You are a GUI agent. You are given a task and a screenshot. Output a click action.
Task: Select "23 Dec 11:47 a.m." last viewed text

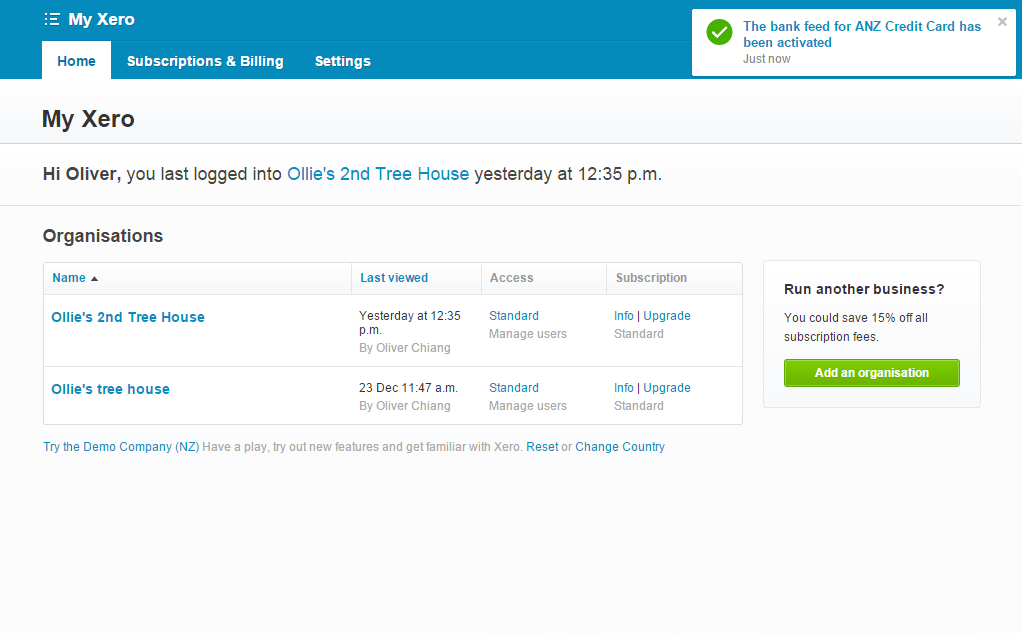tap(408, 388)
